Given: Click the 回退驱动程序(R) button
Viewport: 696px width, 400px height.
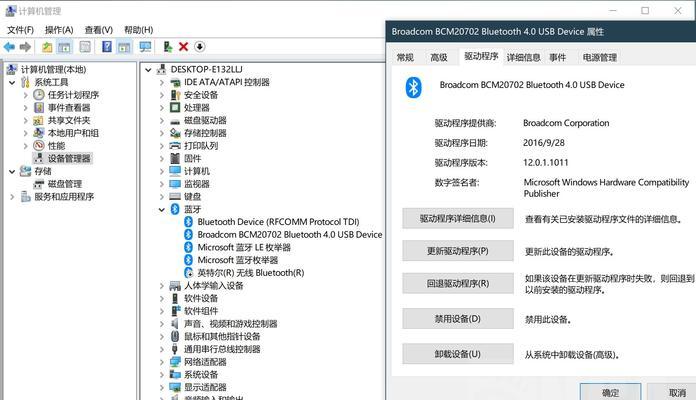Looking at the screenshot, I should tap(458, 283).
